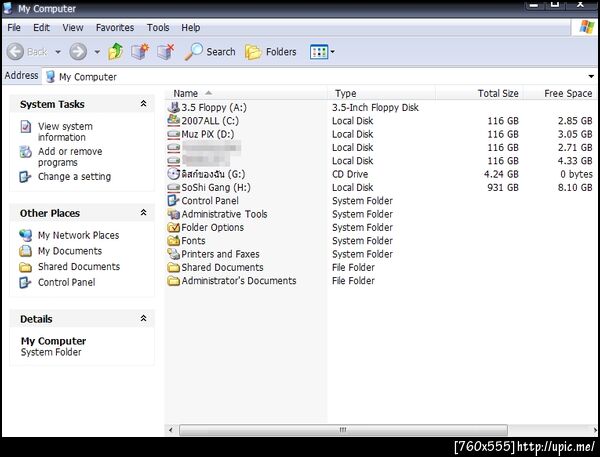Screen dimensions: 600x457
Task: Select Administrator's Documents folder icon
Action: pos(173,281)
